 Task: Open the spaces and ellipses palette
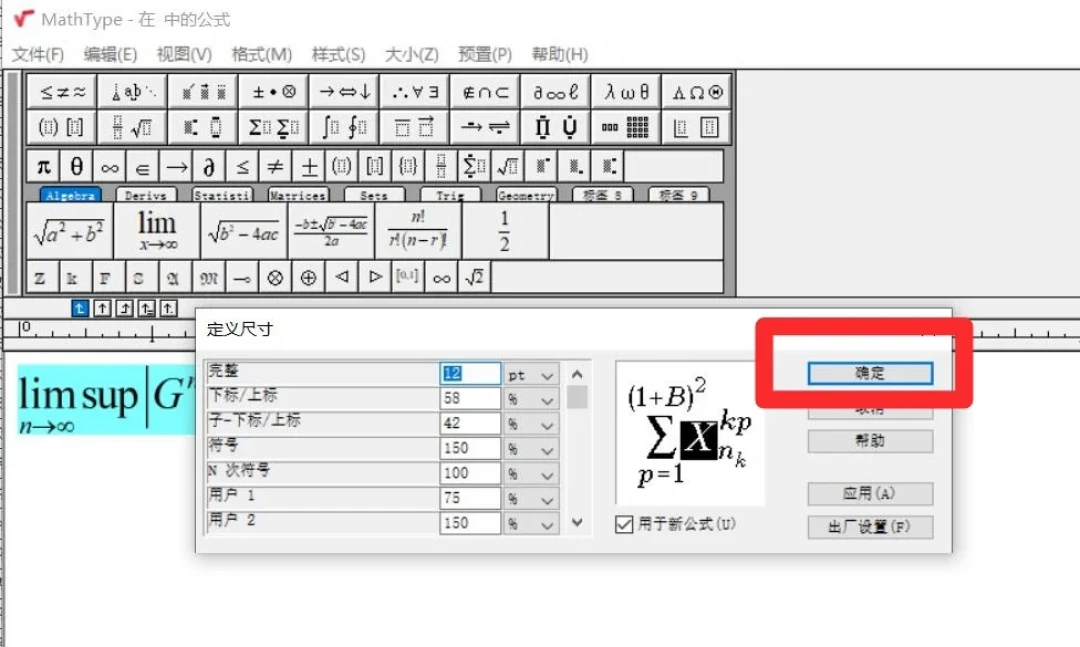click(x=134, y=92)
